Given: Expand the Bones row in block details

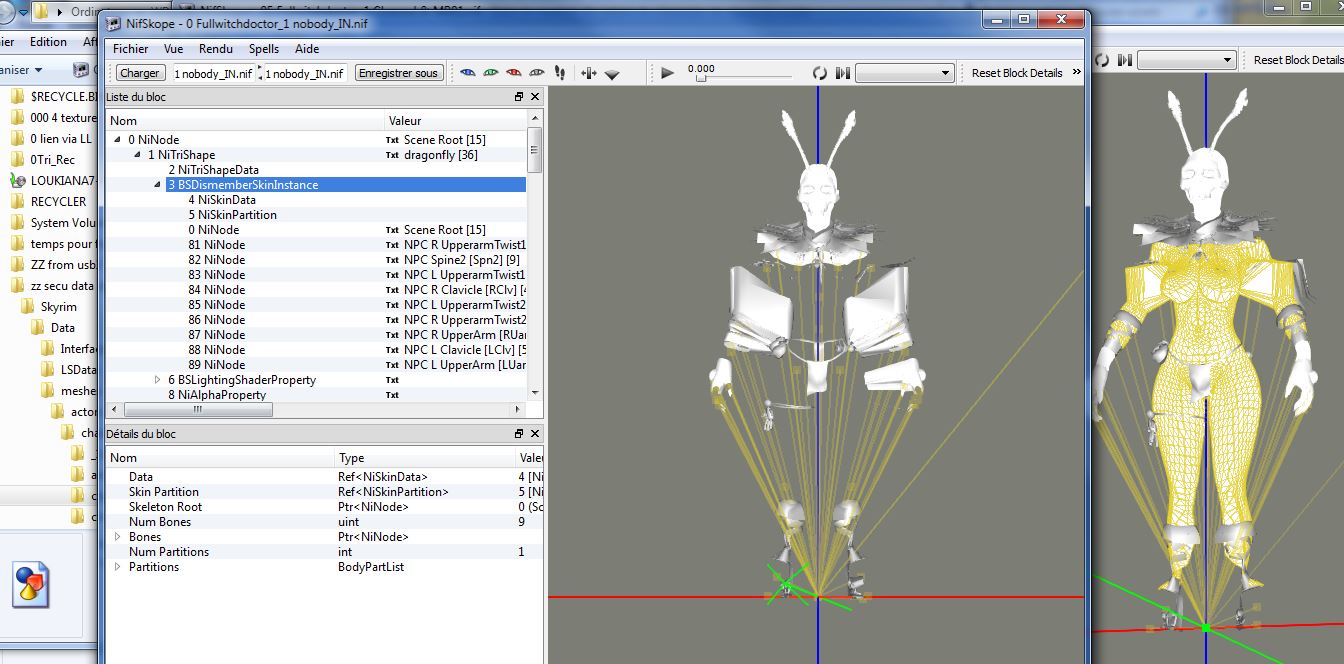Looking at the screenshot, I should pyautogui.click(x=118, y=537).
